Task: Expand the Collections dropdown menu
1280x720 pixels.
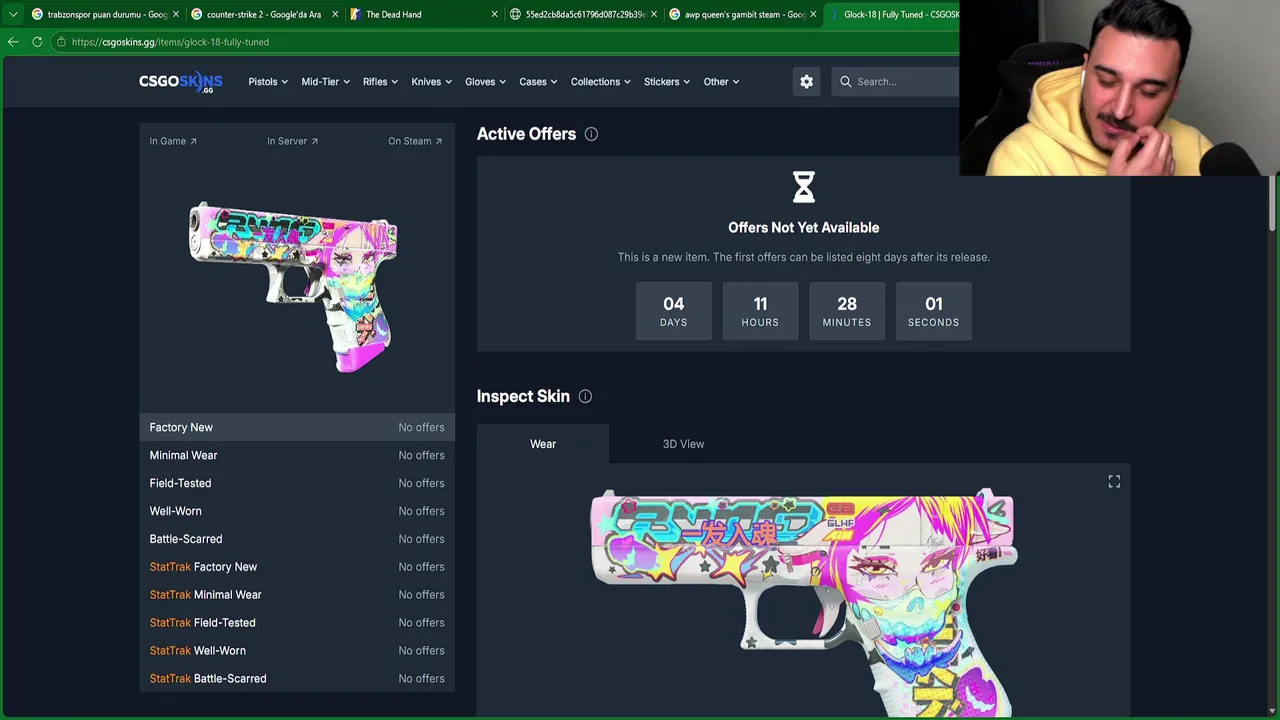Action: [601, 82]
